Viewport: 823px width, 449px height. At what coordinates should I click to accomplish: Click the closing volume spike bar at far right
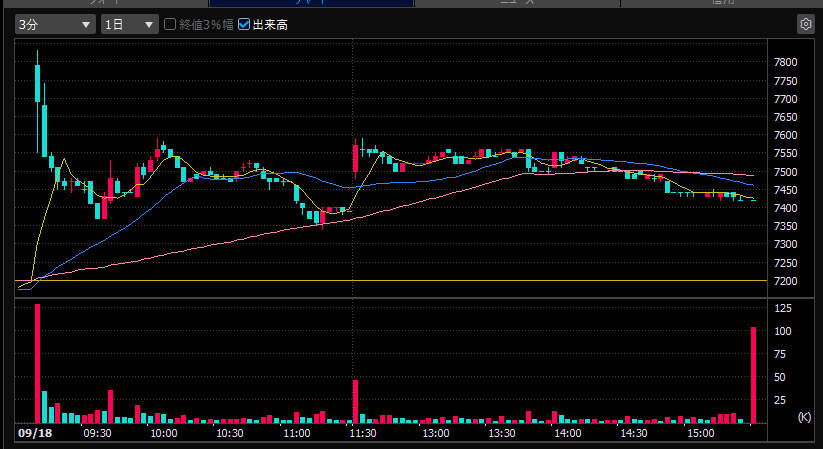click(x=754, y=375)
